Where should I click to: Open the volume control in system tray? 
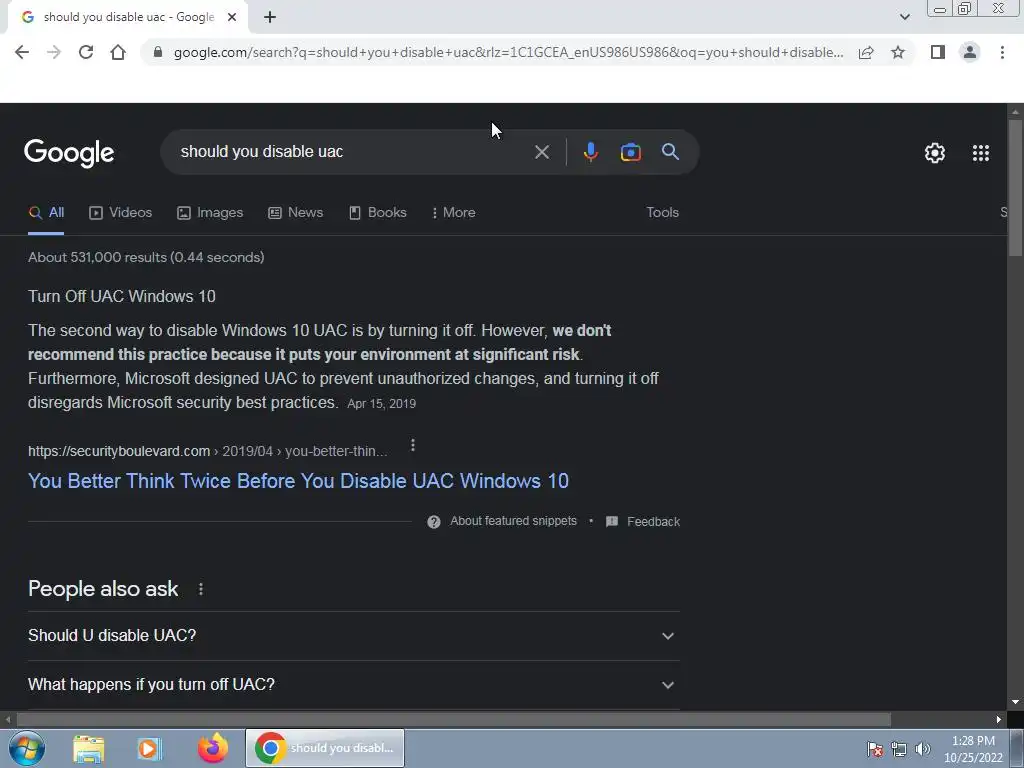click(x=922, y=749)
